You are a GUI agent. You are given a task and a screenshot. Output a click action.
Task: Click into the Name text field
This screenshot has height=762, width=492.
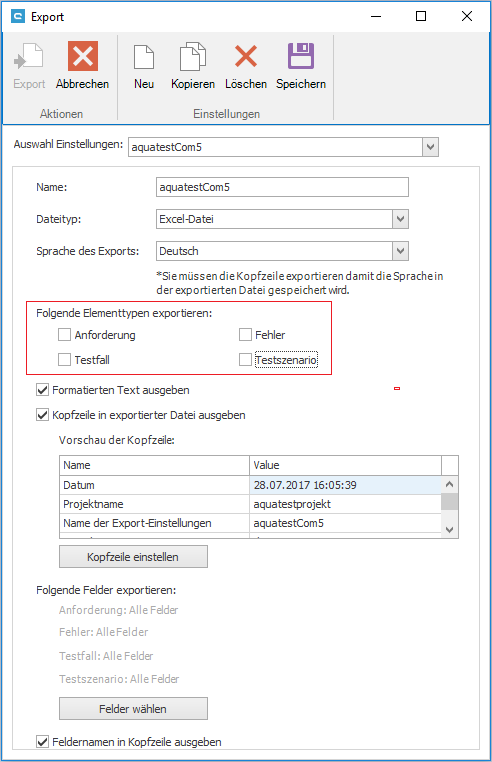282,187
